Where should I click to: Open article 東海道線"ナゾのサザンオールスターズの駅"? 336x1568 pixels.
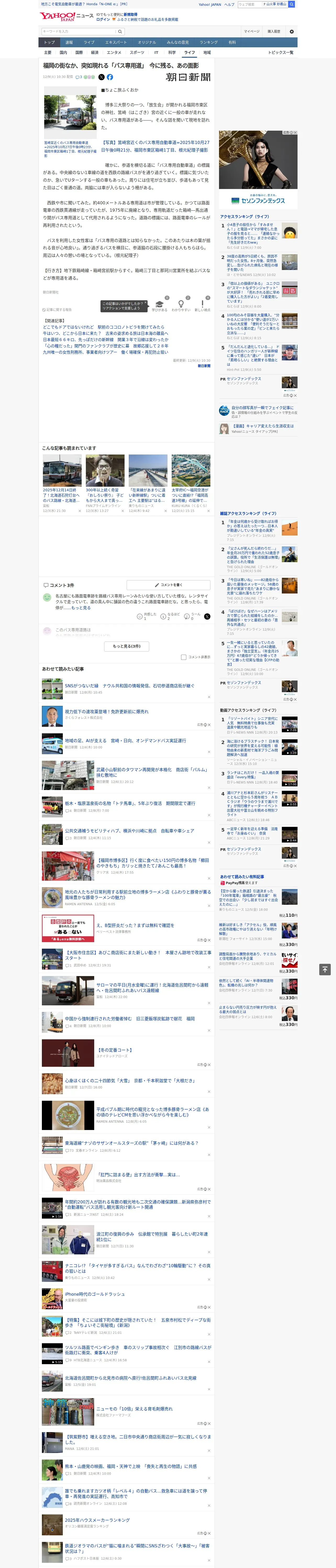pyautogui.click(x=132, y=1143)
